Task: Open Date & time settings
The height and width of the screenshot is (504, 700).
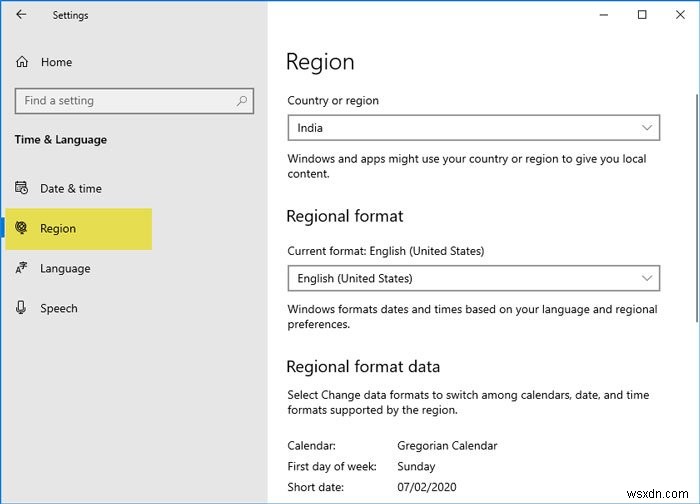Action: (71, 188)
